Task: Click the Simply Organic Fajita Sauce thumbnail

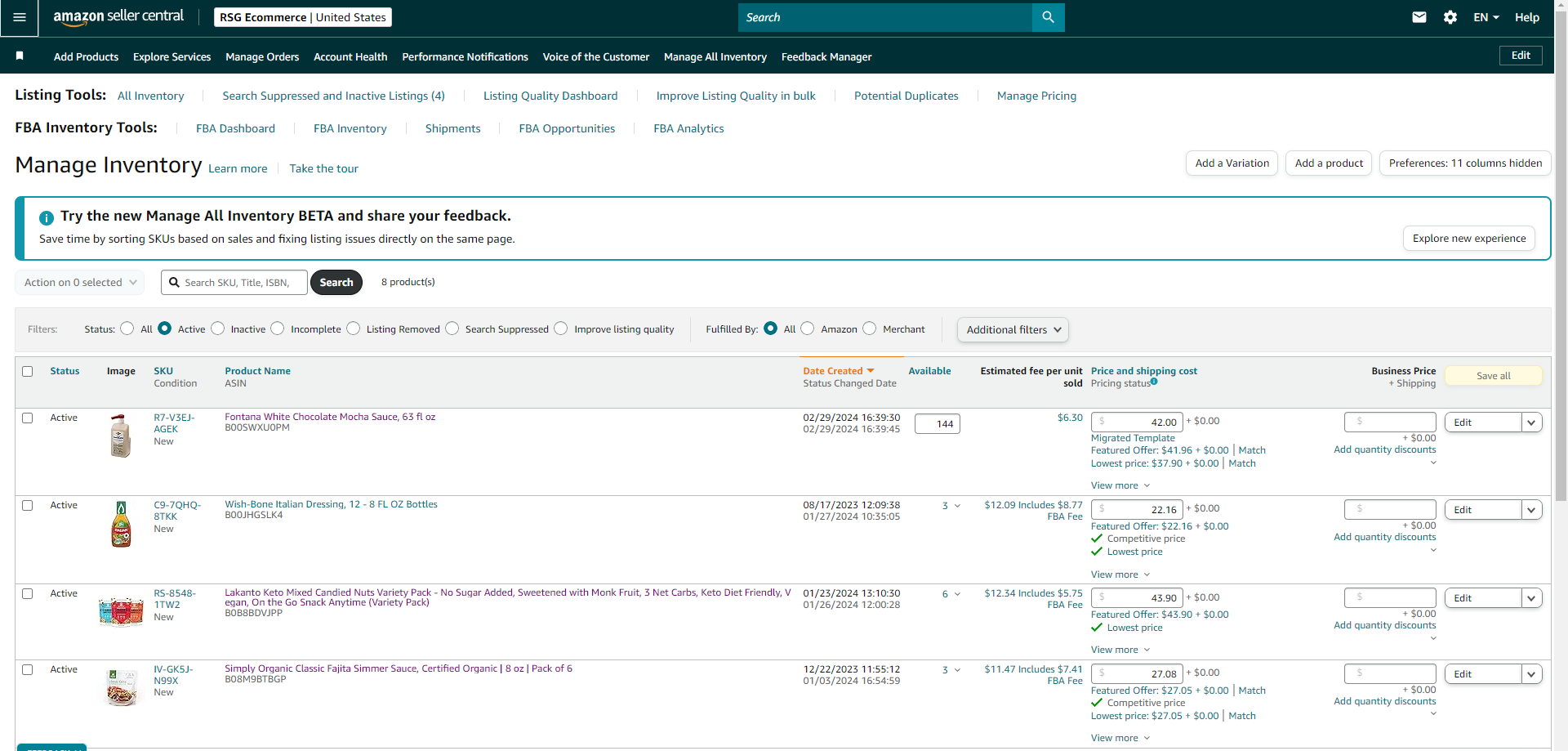Action: click(122, 687)
